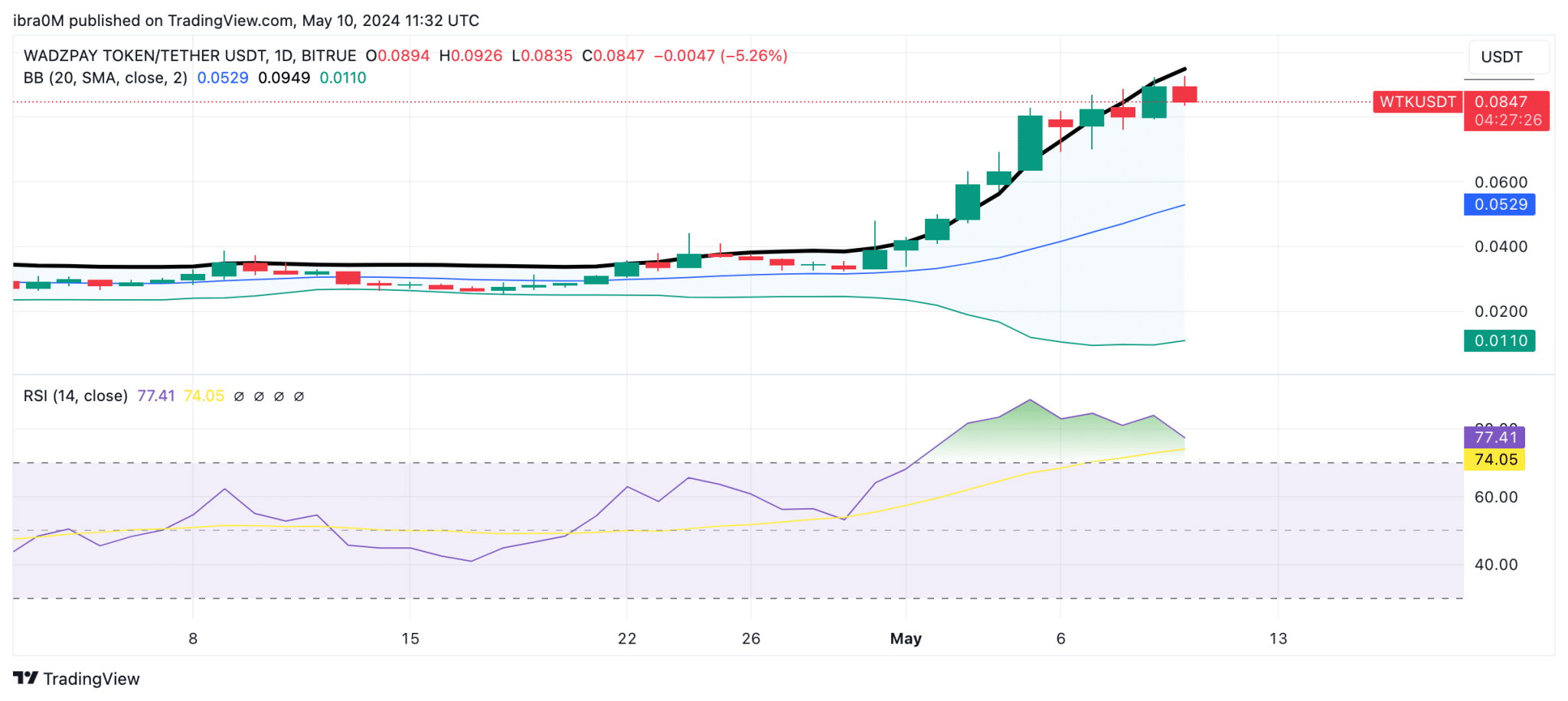Select the BB (20, SMA, close, 2) legend
This screenshot has width=1568, height=701.
click(x=106, y=78)
